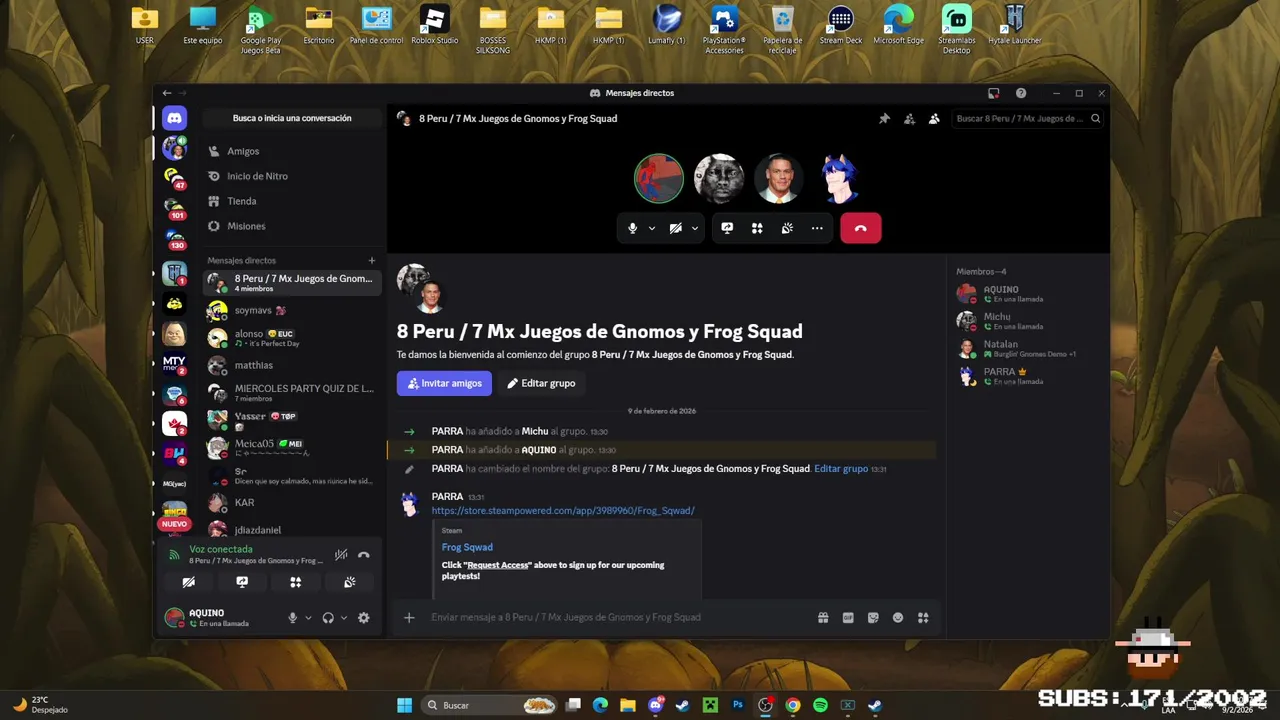Expand input device arrow beside user mic

tap(308, 618)
